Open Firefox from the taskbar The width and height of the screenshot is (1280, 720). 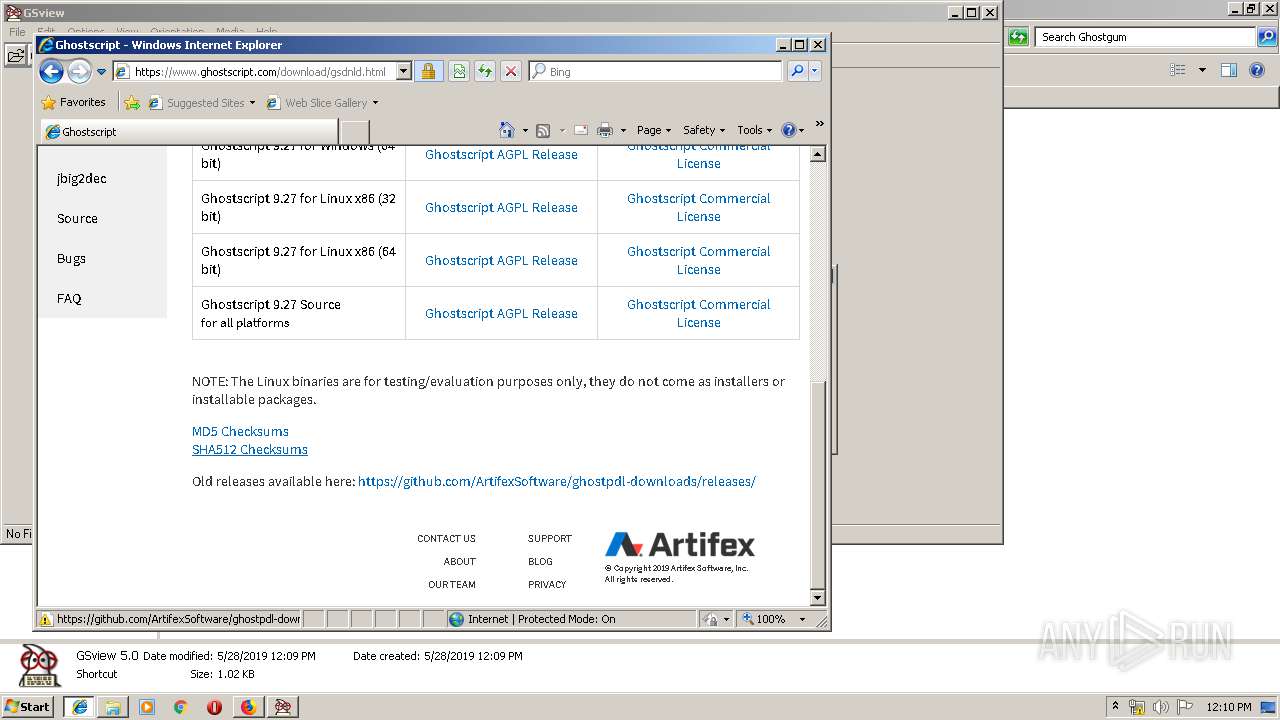pyautogui.click(x=248, y=706)
